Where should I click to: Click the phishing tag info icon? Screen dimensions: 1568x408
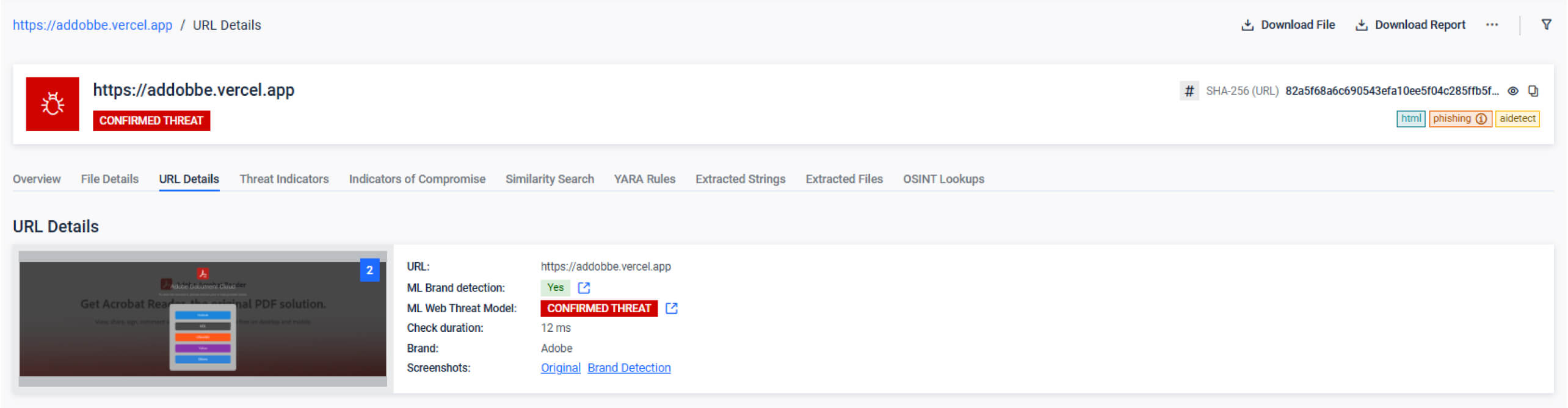click(1481, 119)
